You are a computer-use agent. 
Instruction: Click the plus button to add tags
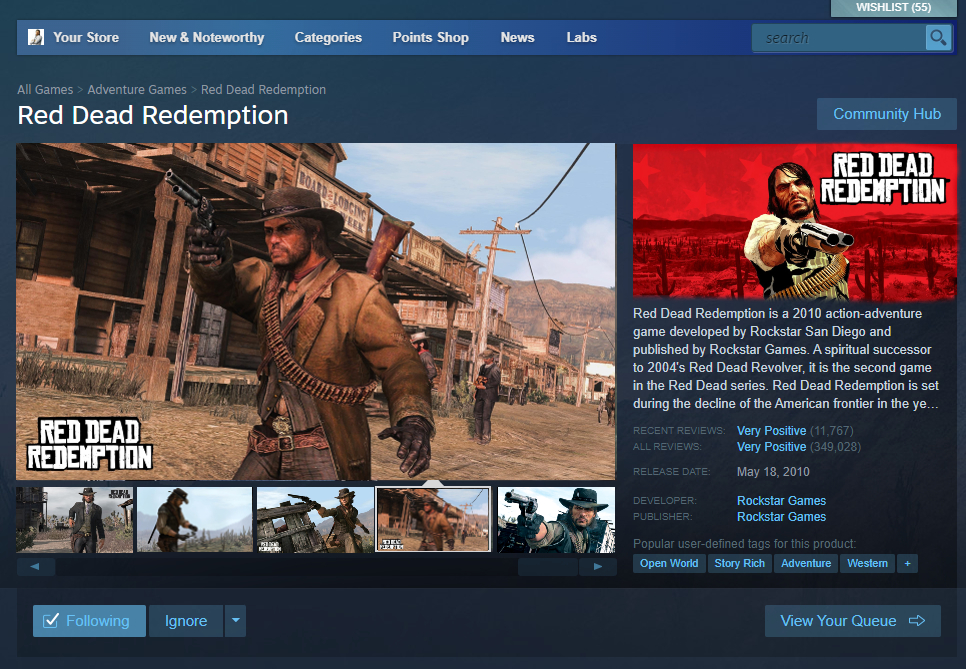[x=907, y=563]
